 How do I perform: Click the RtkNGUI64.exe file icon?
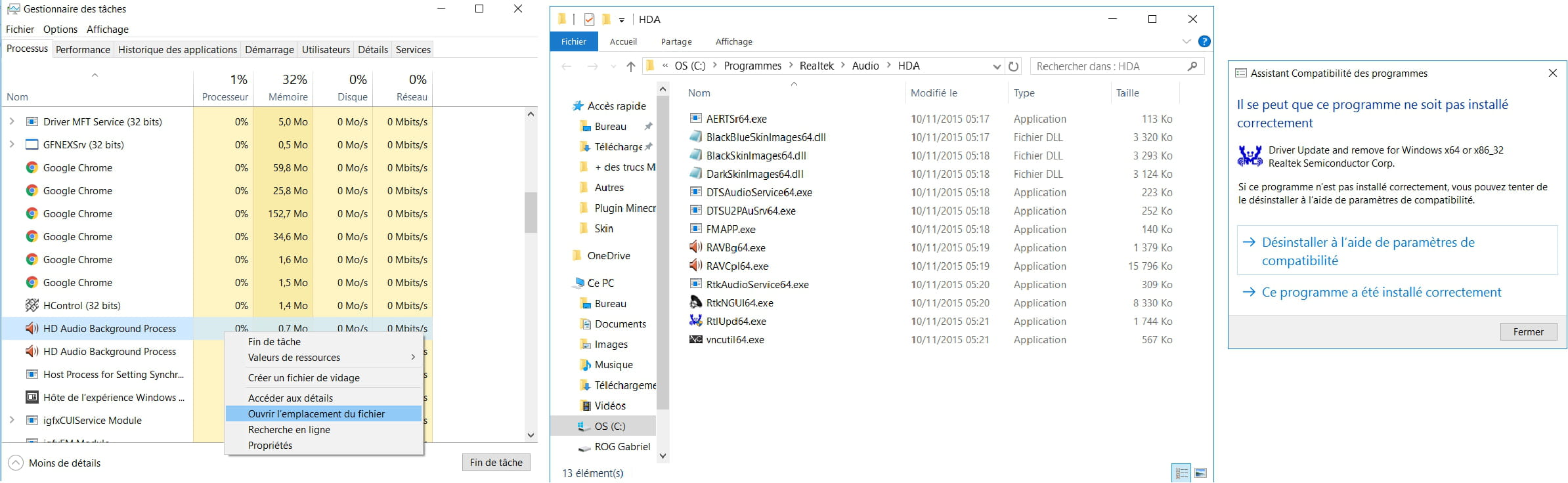pos(695,303)
